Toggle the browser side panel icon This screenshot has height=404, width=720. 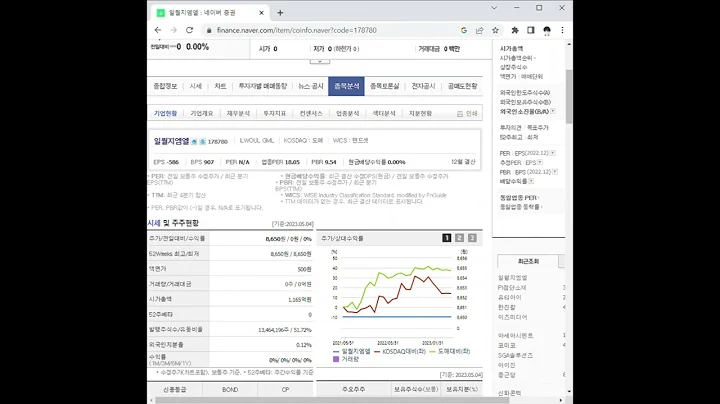click(531, 30)
